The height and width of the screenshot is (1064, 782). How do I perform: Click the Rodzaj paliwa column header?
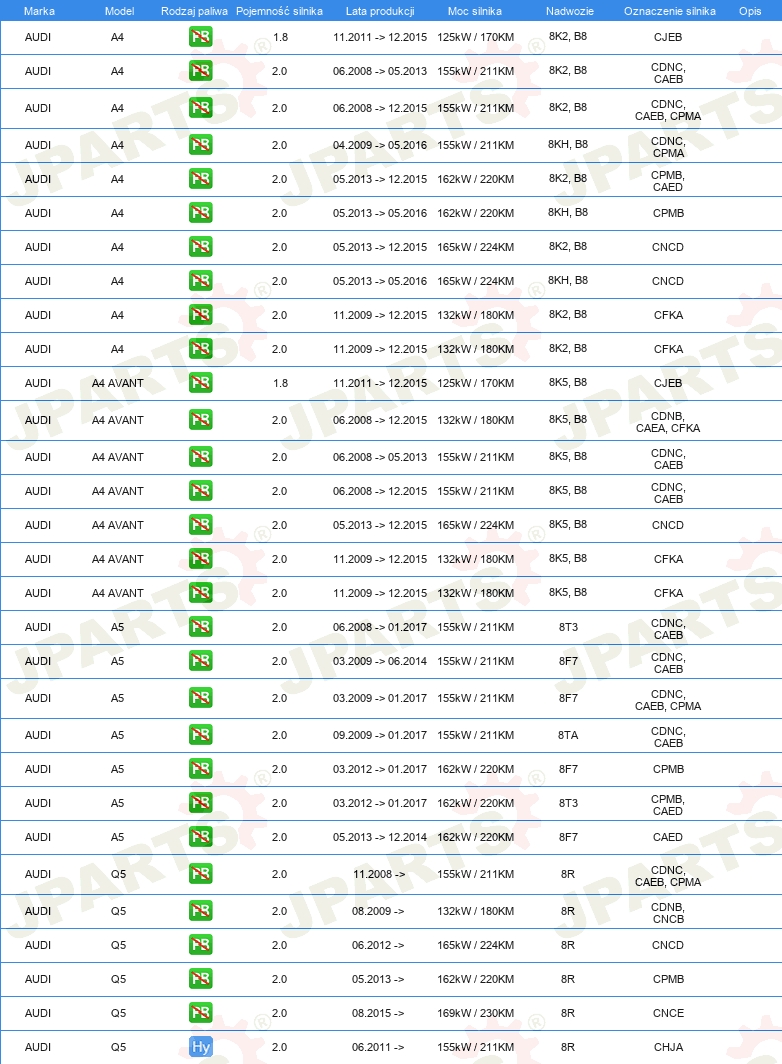point(194,11)
